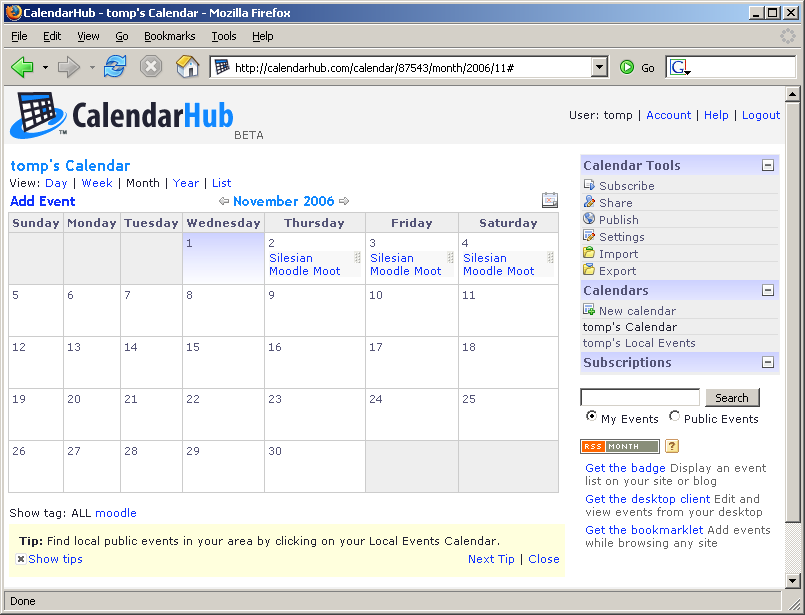
Task: Click the RSS help question mark icon
Action: [x=672, y=446]
